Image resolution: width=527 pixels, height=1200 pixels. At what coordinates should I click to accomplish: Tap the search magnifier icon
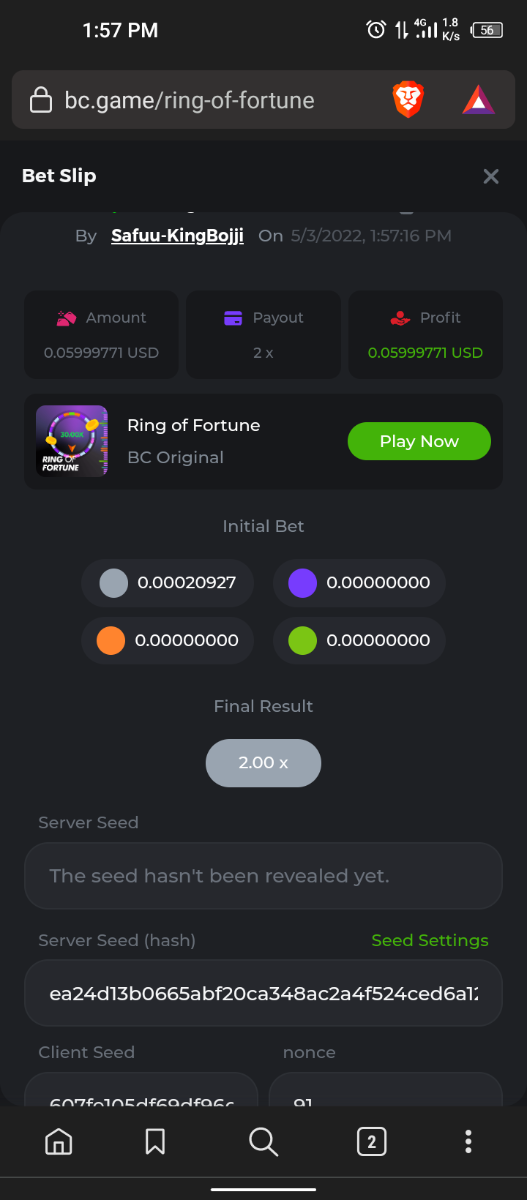pyautogui.click(x=263, y=1141)
